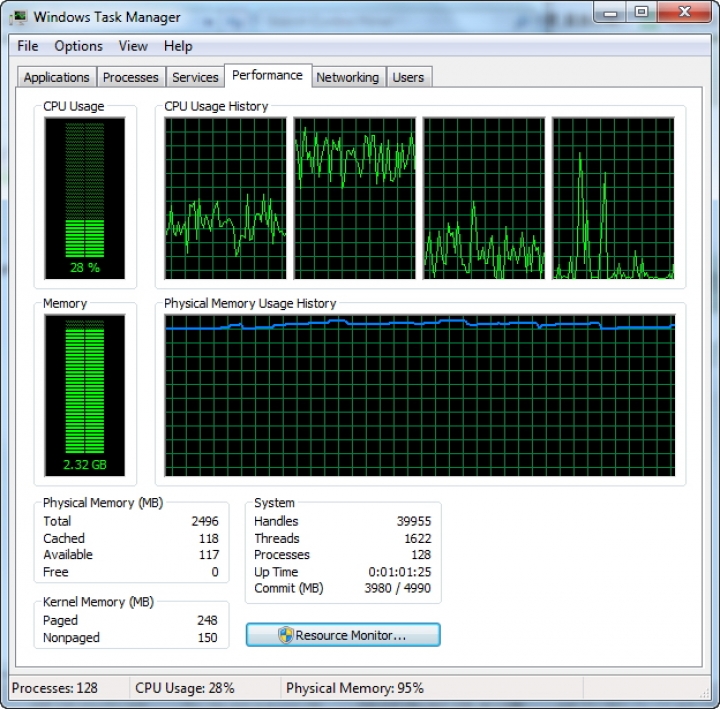Click the Paged kernel memory value 248

[207, 620]
